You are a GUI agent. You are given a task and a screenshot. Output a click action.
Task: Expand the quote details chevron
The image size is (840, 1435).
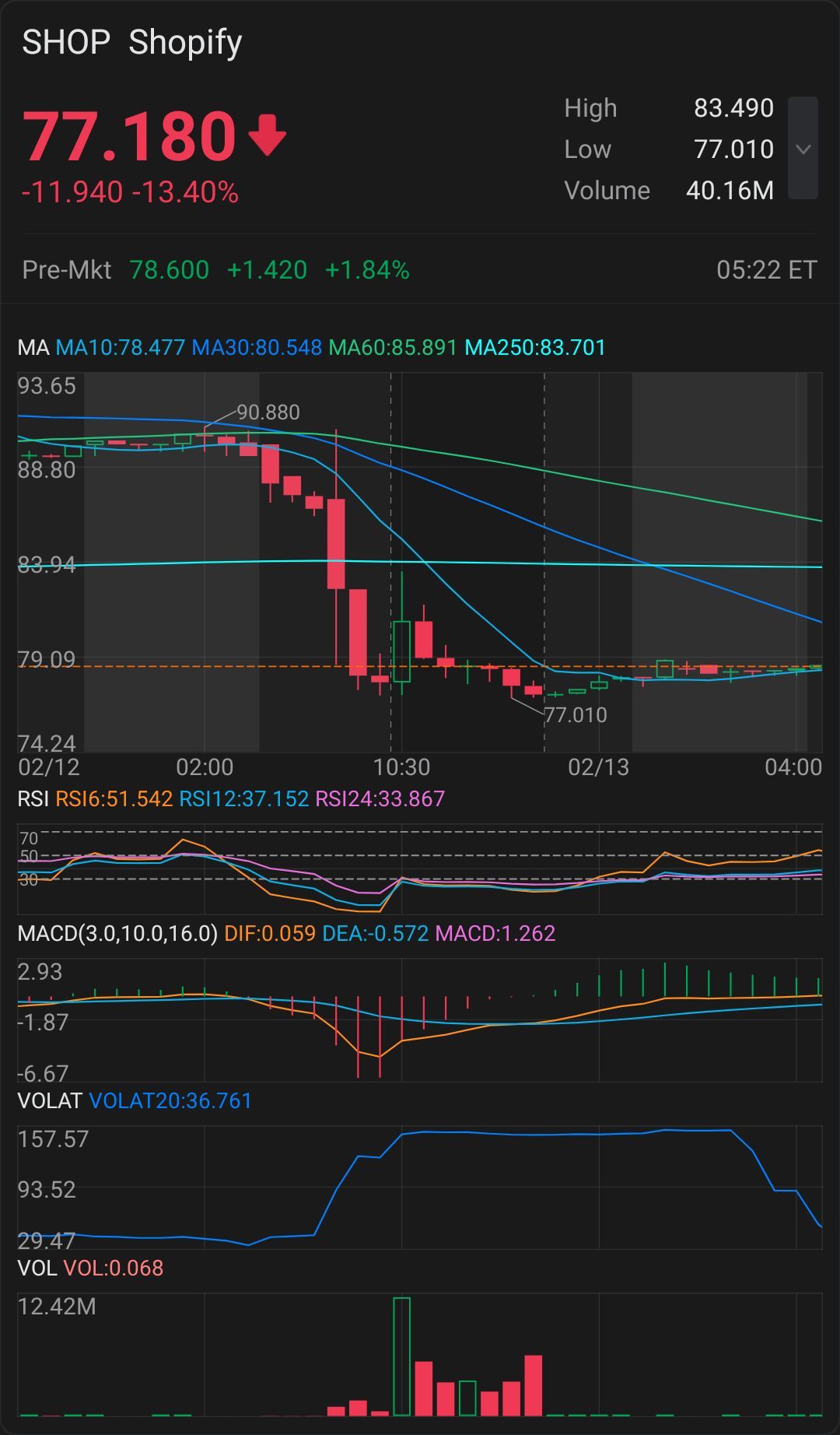pyautogui.click(x=803, y=148)
